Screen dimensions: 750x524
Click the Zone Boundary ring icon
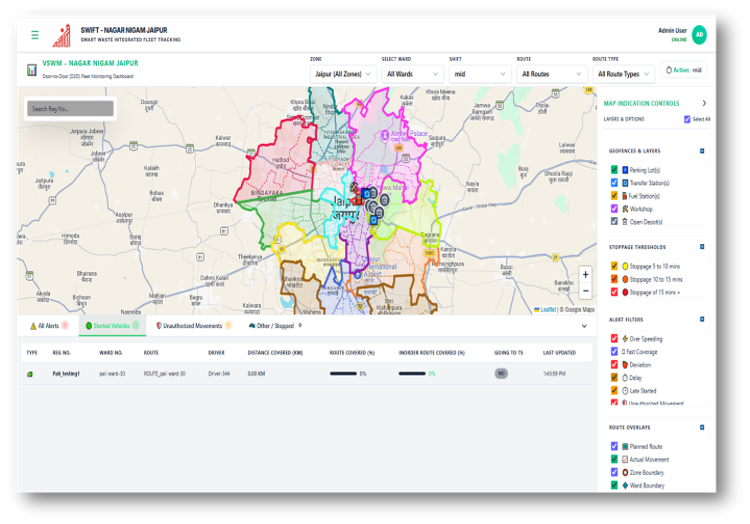point(625,472)
